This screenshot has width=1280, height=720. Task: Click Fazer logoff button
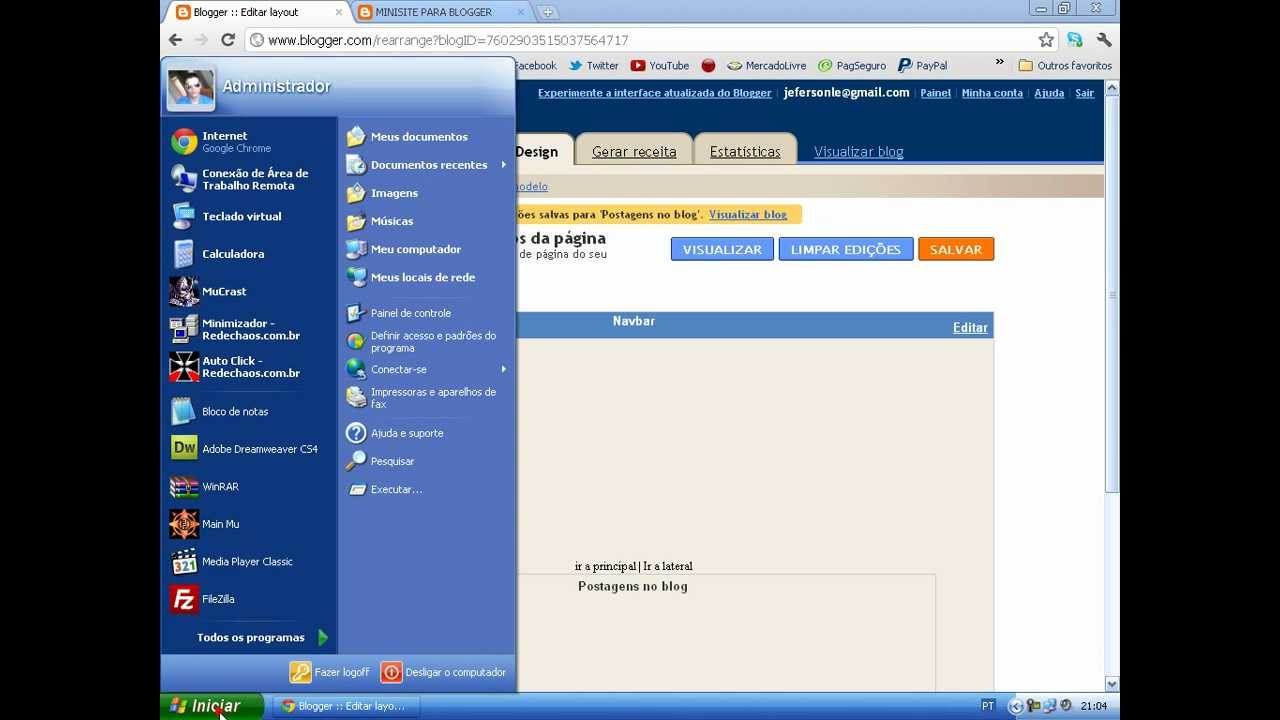pyautogui.click(x=330, y=672)
